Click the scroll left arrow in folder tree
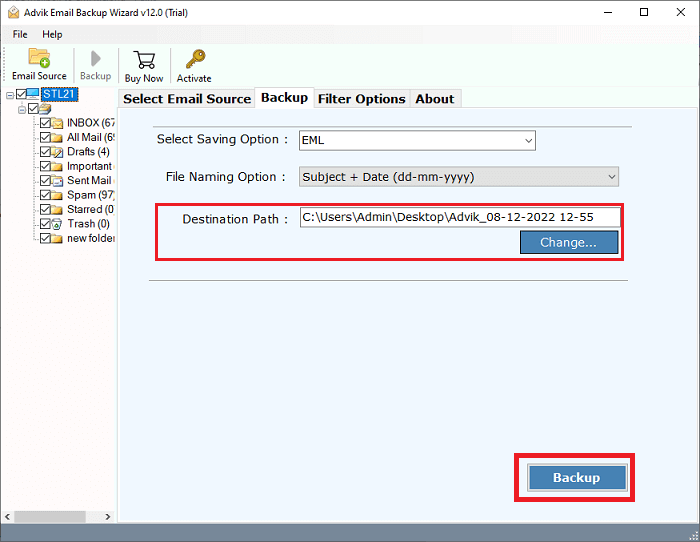This screenshot has height=542, width=700. (7, 517)
